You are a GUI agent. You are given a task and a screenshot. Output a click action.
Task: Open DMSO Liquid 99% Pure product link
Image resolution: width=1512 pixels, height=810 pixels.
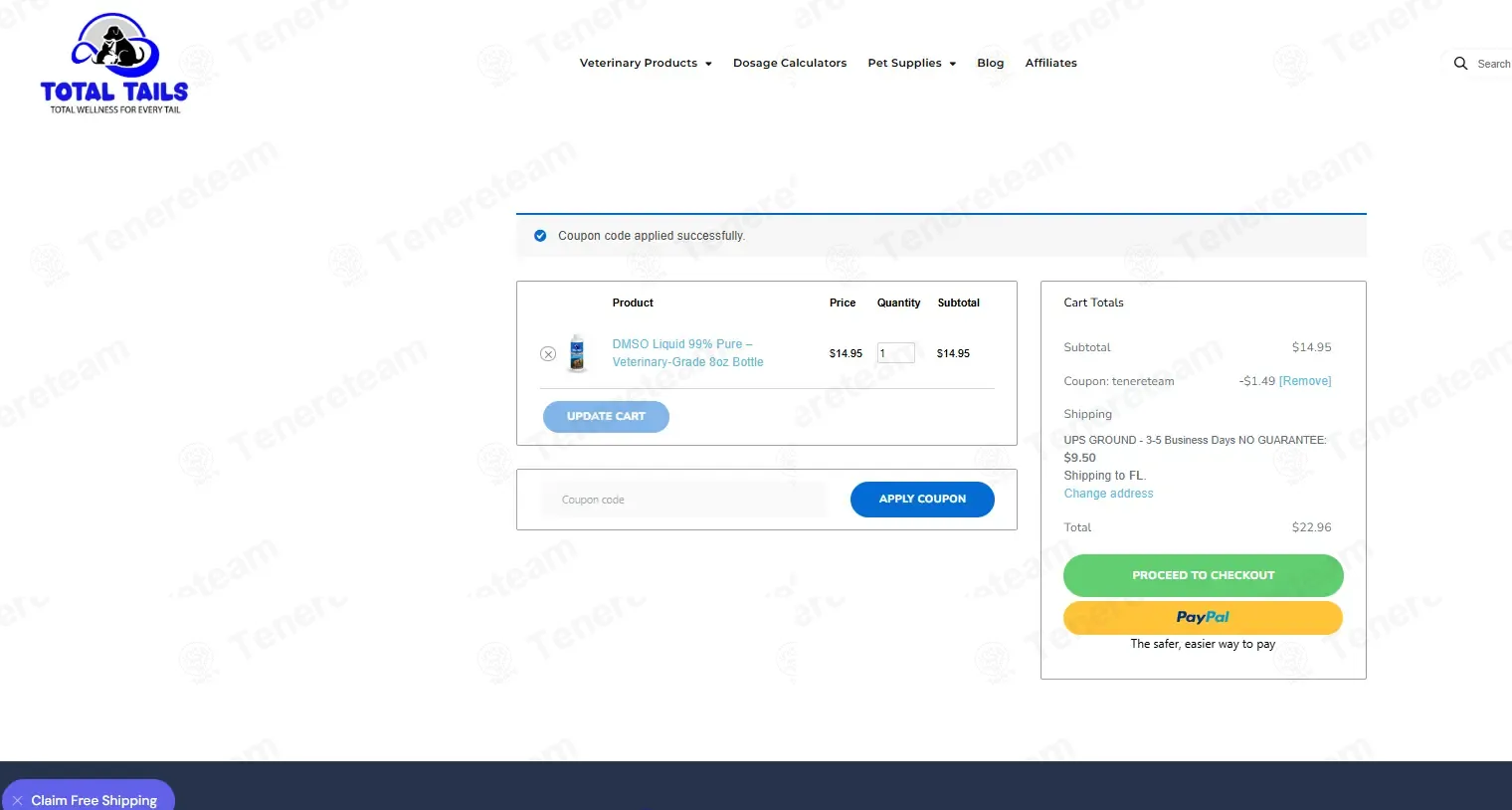pyautogui.click(x=687, y=353)
